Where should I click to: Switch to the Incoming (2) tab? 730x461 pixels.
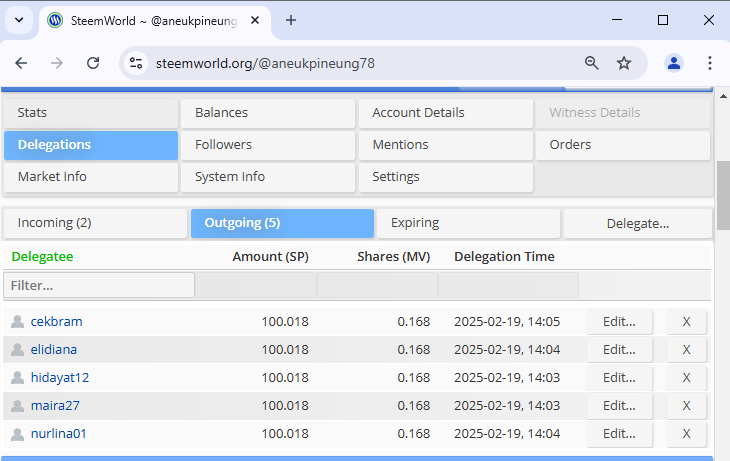95,223
